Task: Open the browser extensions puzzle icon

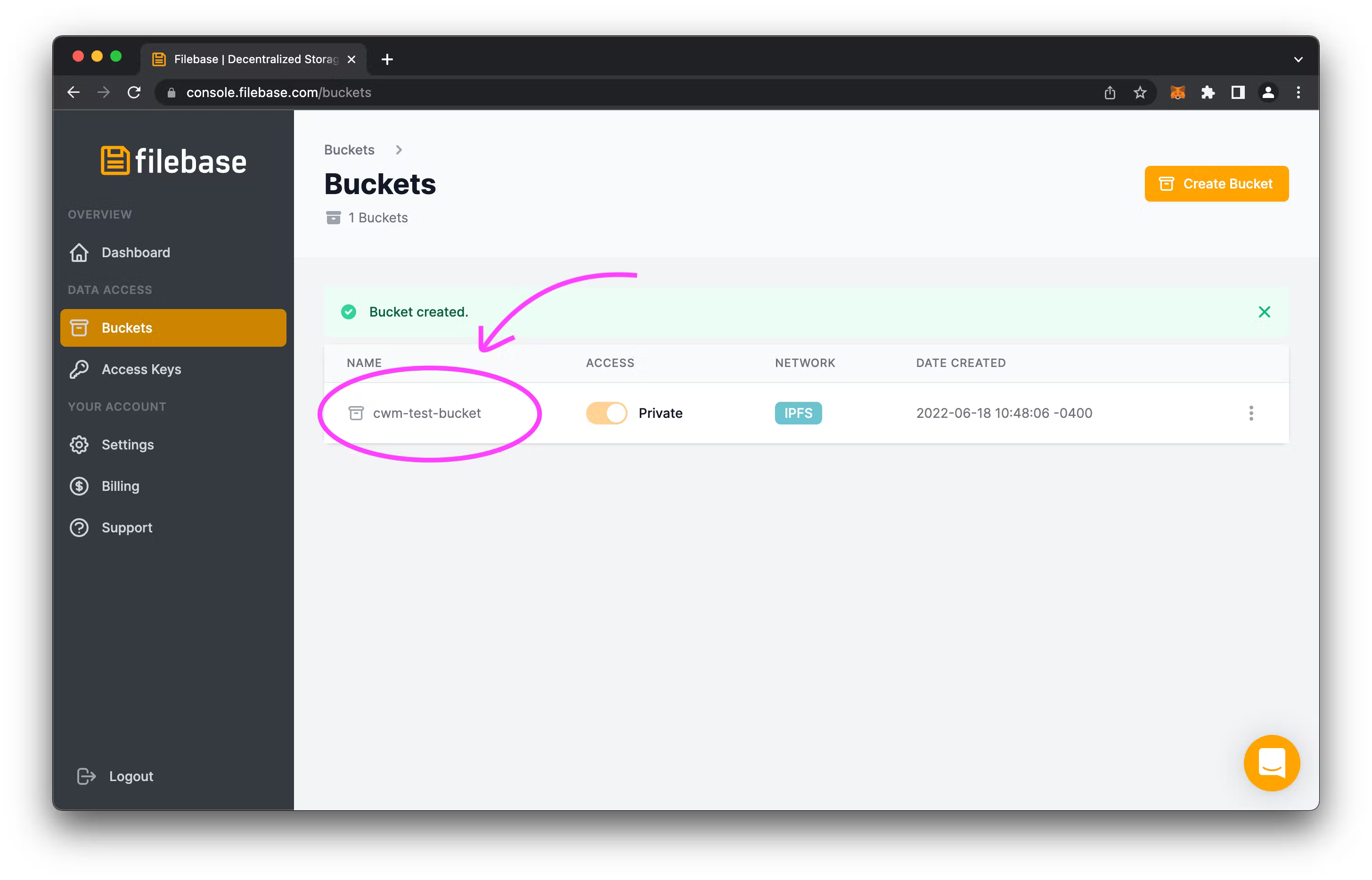Action: click(x=1208, y=92)
